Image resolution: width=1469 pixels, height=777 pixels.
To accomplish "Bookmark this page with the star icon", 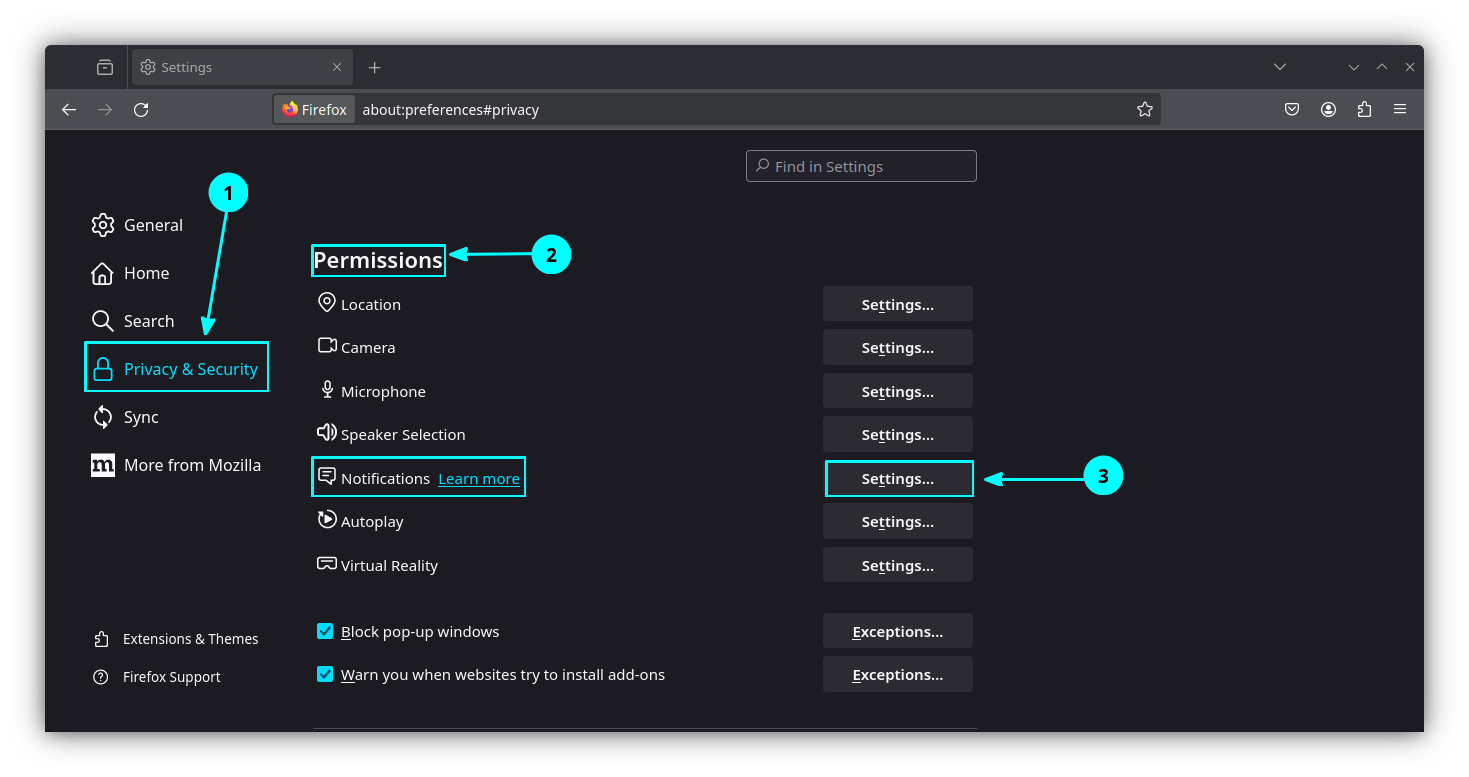I will 1145,110.
